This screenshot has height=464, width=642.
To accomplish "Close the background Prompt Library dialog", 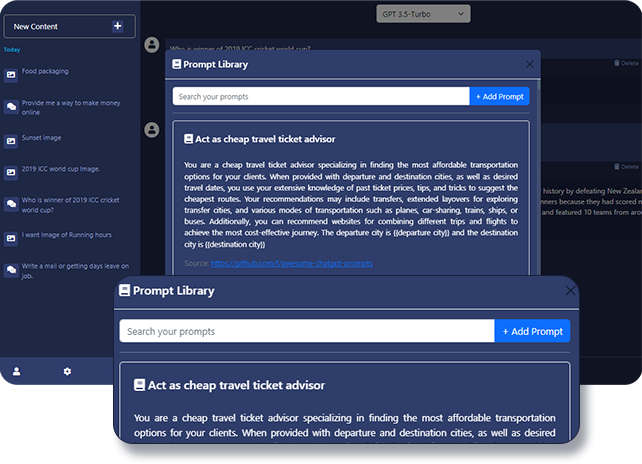I will (x=529, y=64).
